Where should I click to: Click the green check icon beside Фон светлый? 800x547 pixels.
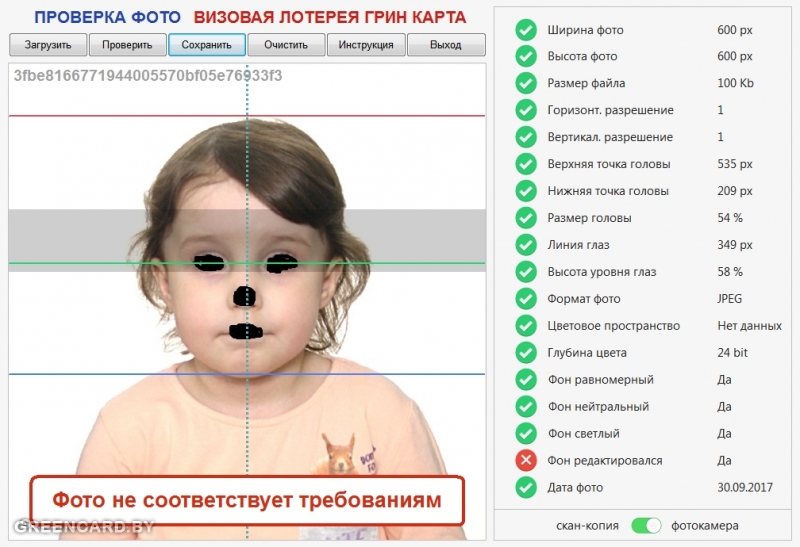pos(526,434)
